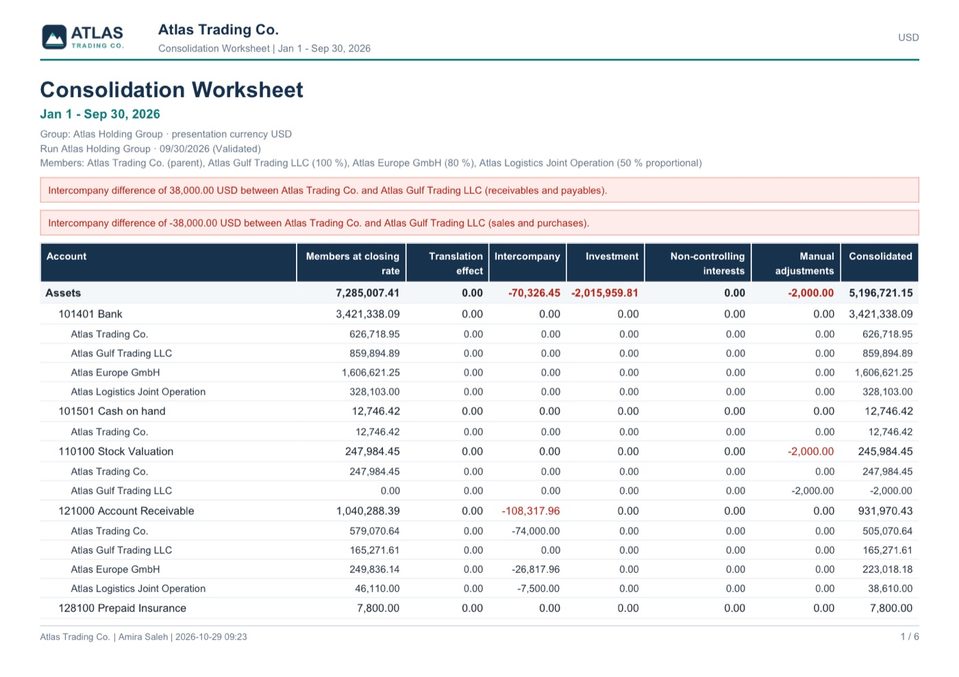Click the -26,817.96 intercompany value

coord(535,569)
